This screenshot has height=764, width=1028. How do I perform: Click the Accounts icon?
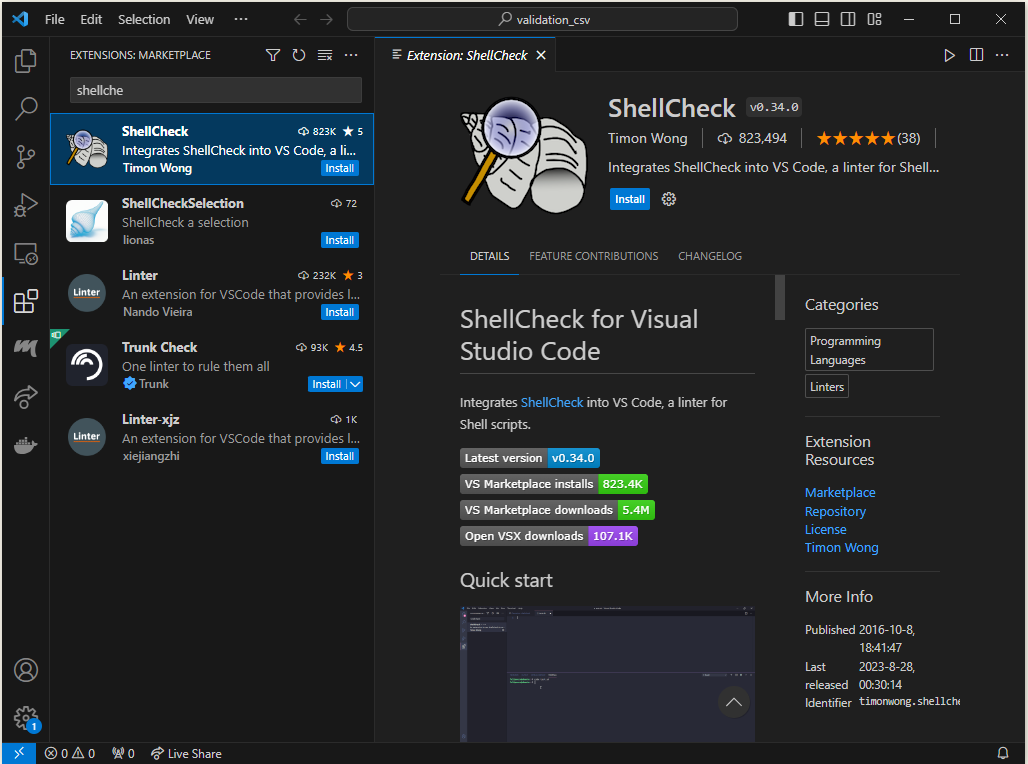click(x=26, y=670)
